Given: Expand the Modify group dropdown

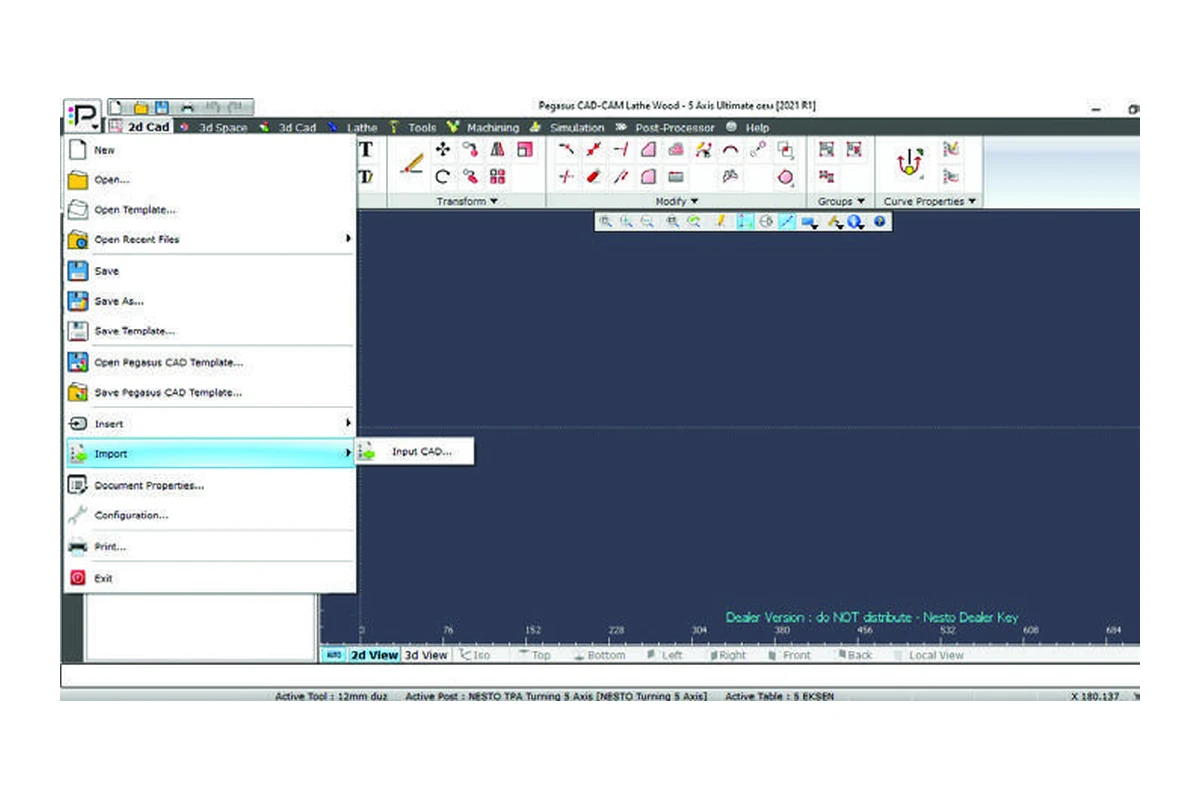Looking at the screenshot, I should [x=677, y=202].
